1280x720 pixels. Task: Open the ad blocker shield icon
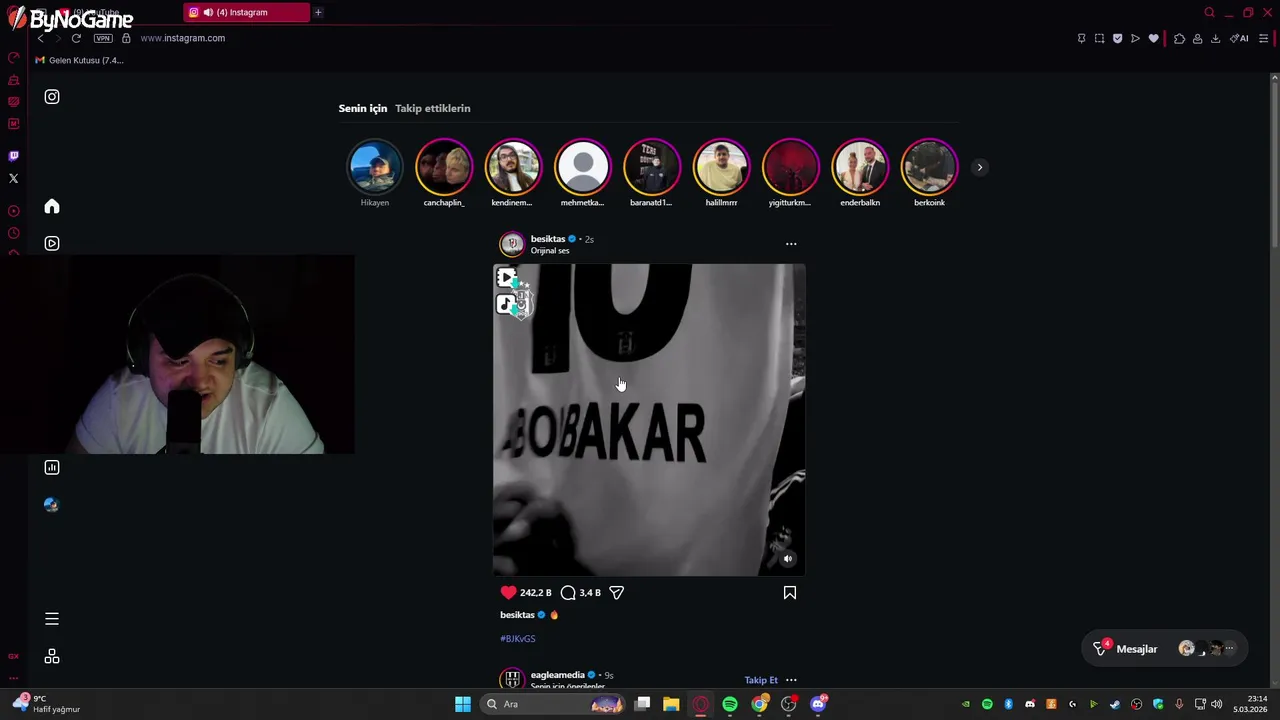[x=1117, y=38]
